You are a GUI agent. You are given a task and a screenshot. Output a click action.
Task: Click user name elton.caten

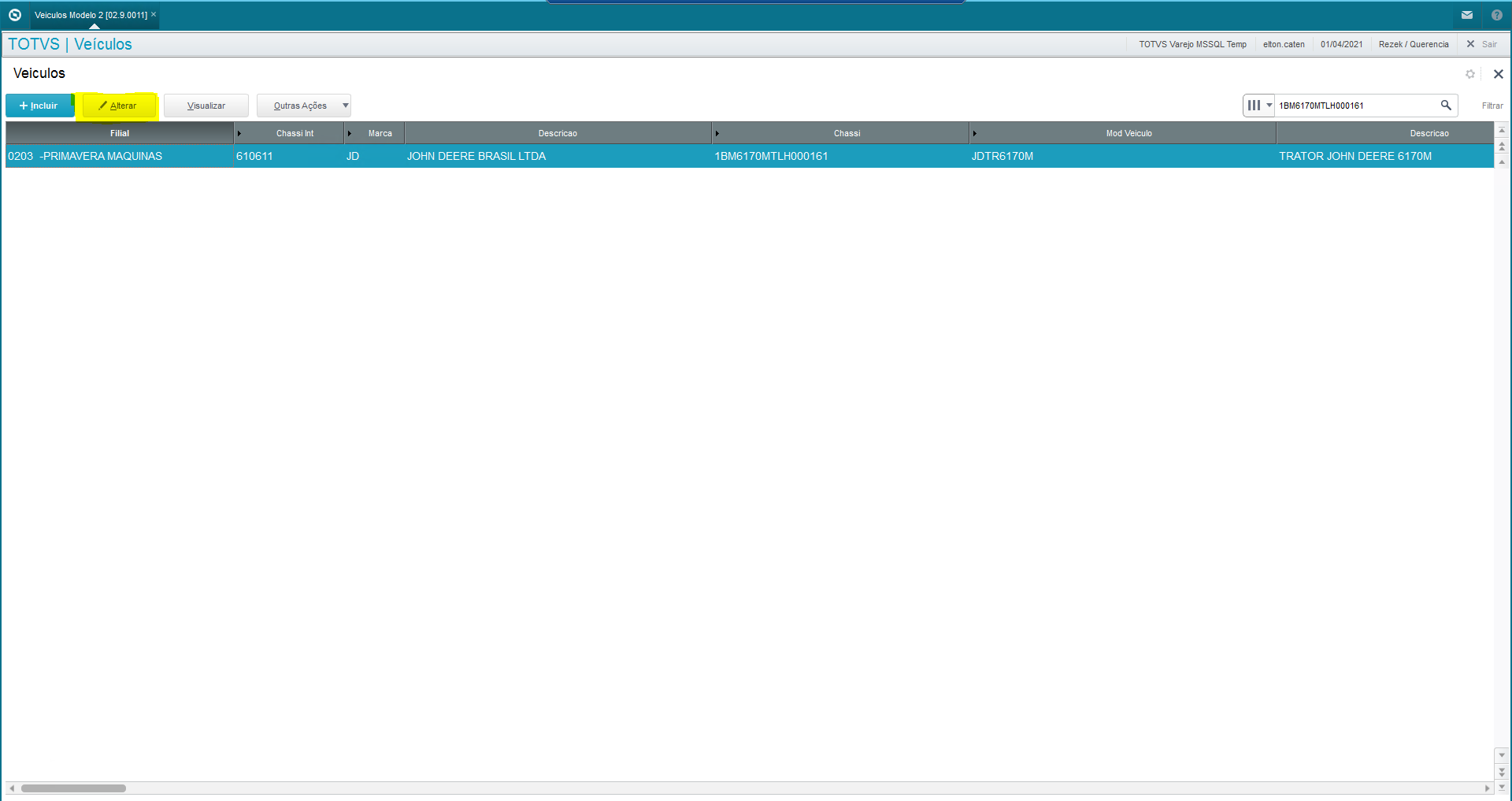1284,44
